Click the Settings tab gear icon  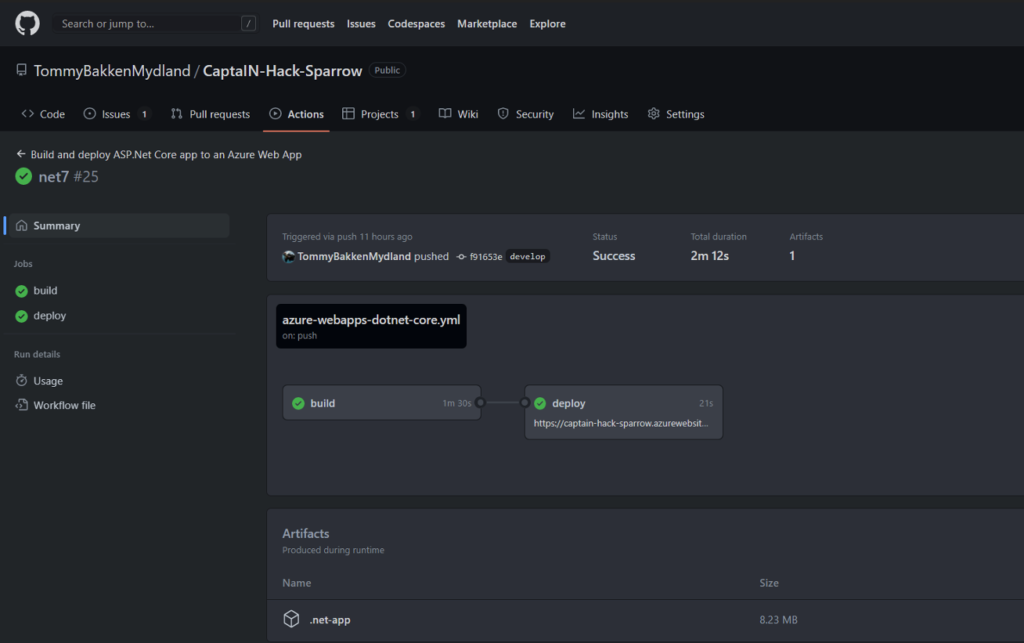coord(654,114)
